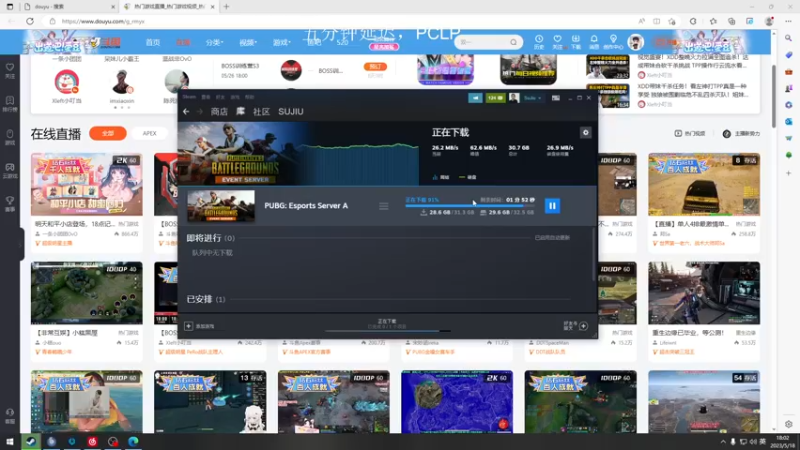
Task: Go forward in Steam navigation
Action: (199, 112)
